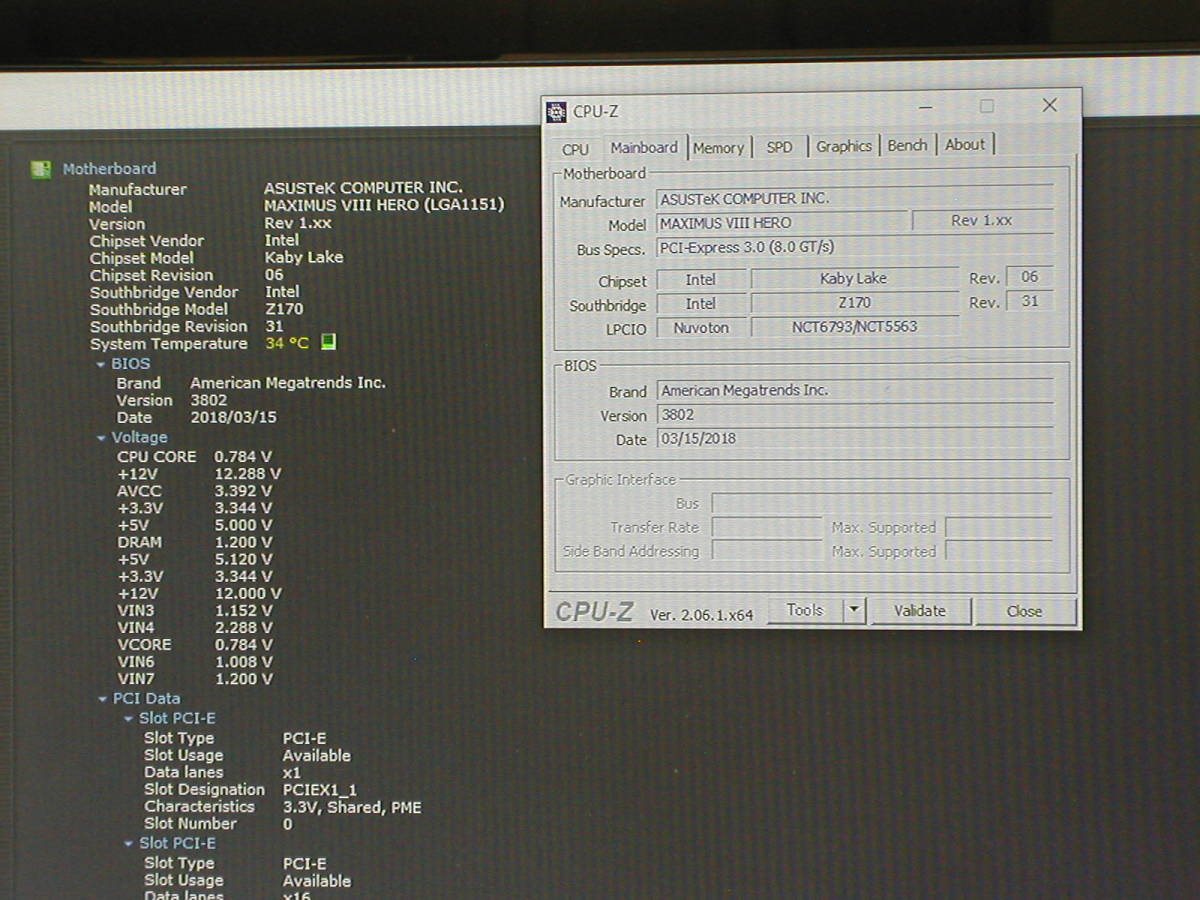The height and width of the screenshot is (900, 1200).
Task: Click the green Motherboard section icon
Action: click(41, 169)
